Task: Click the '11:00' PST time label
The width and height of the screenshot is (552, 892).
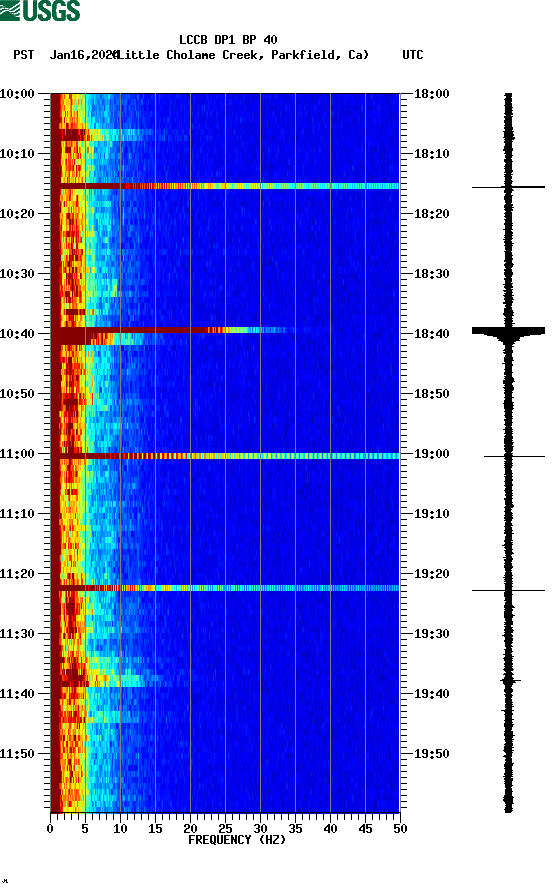Action: (18, 453)
